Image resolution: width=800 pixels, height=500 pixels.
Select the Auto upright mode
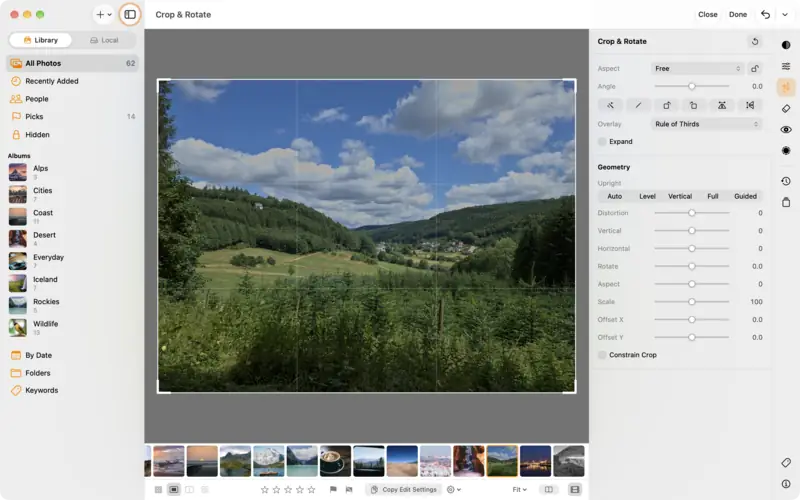click(614, 196)
